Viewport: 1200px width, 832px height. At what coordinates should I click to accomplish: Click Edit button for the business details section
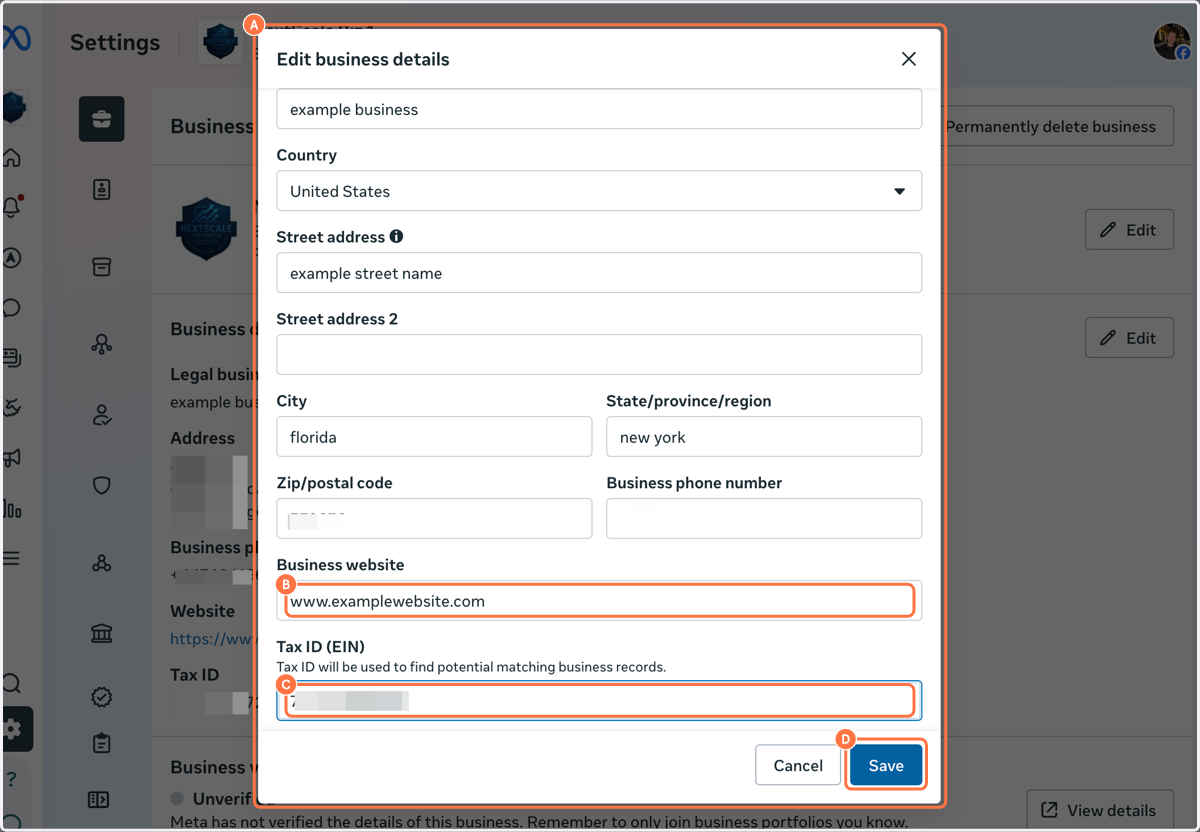tap(1129, 338)
